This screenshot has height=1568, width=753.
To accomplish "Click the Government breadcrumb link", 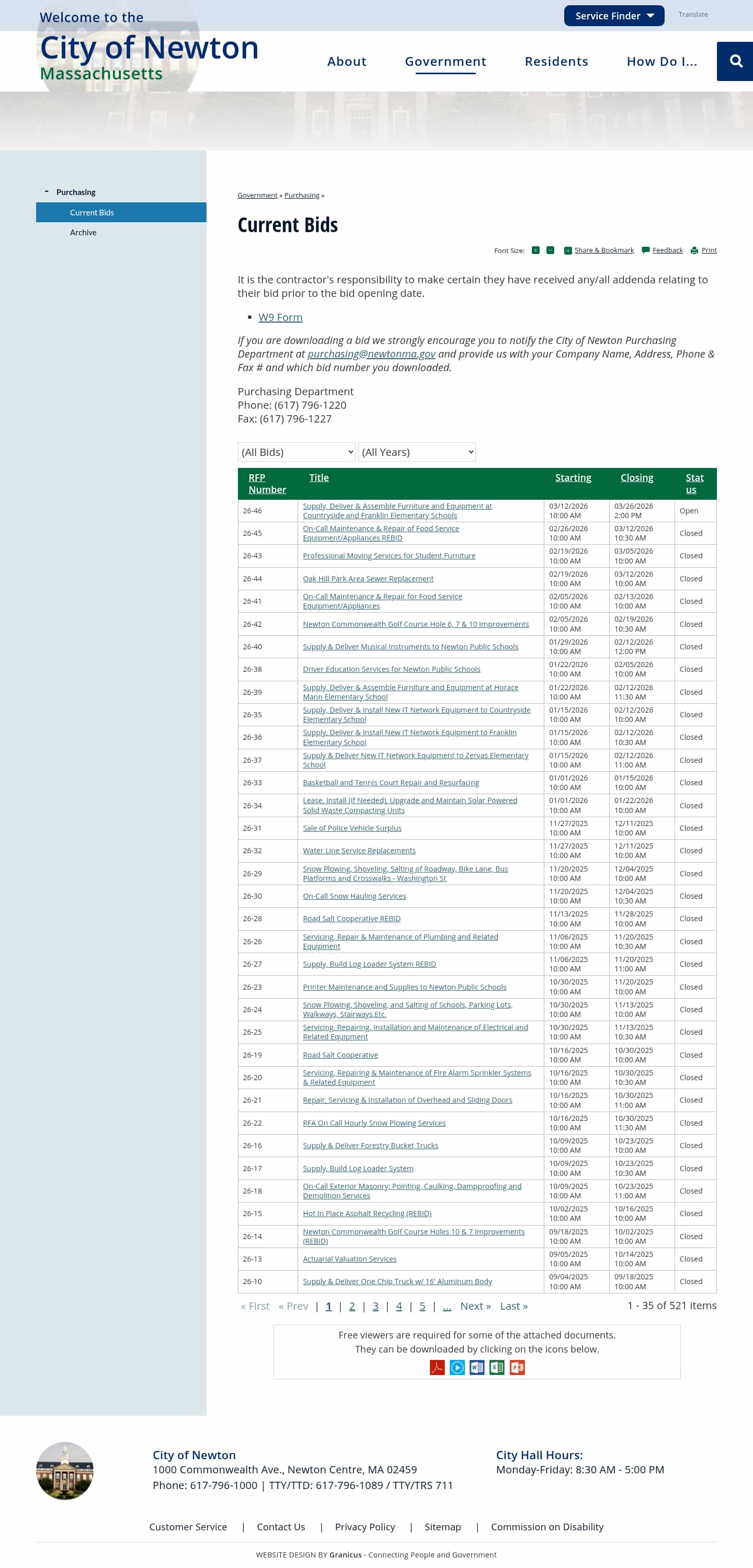I will (x=257, y=196).
